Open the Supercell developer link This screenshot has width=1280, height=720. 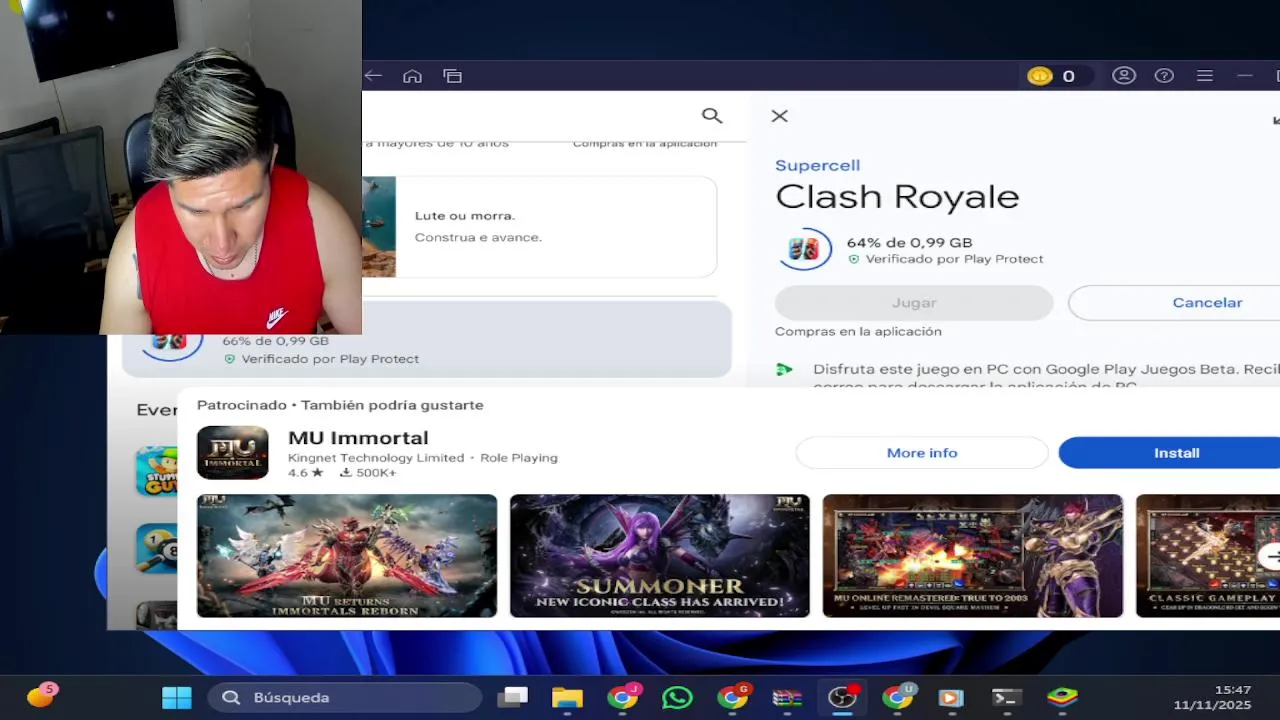pos(817,165)
